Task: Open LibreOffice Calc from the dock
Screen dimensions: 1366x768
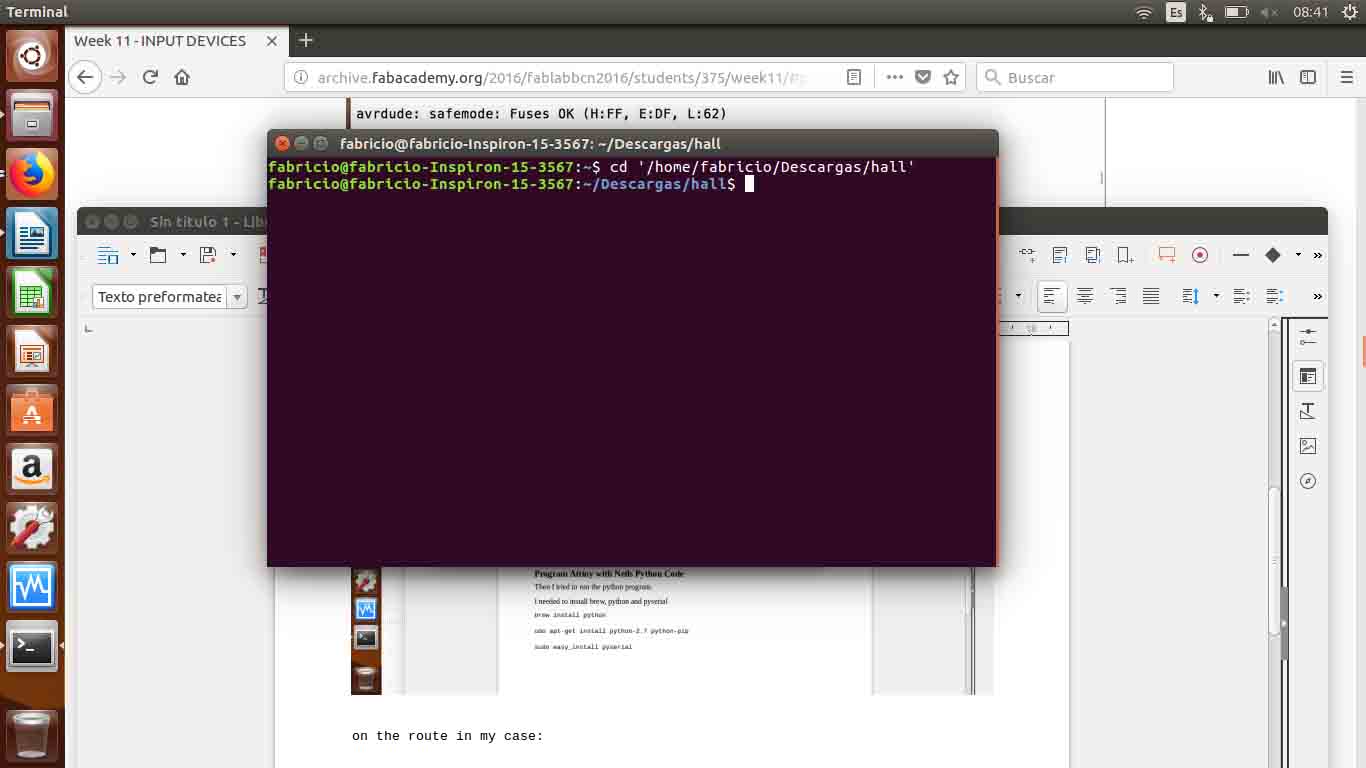Action: (32, 294)
